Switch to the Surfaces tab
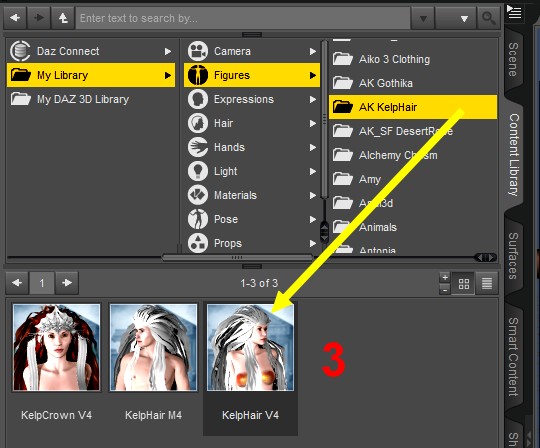540x448 pixels. point(513,256)
